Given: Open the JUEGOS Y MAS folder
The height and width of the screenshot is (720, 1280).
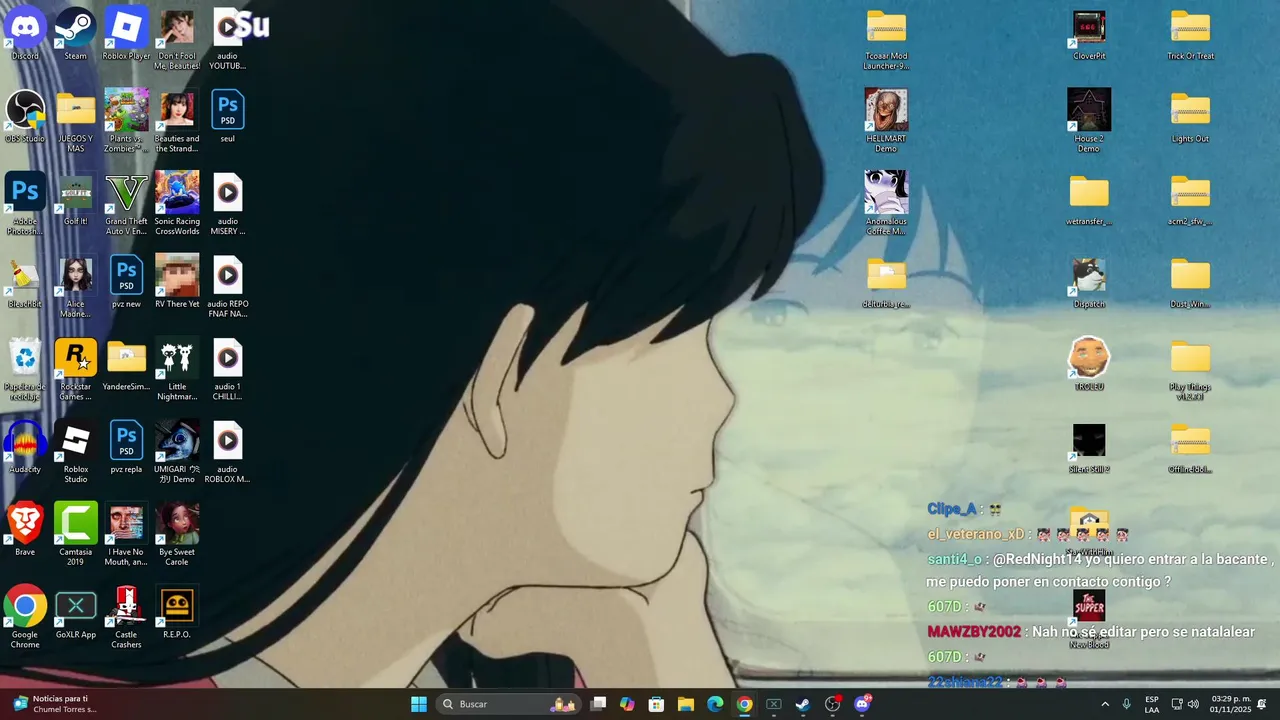Looking at the screenshot, I should pos(76,122).
